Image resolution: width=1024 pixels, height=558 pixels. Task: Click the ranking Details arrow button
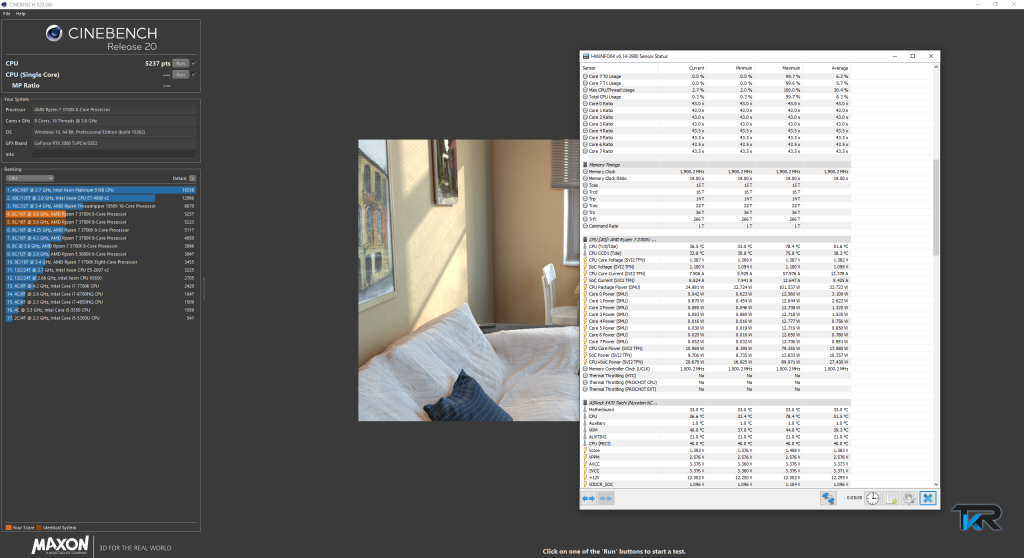[193, 178]
